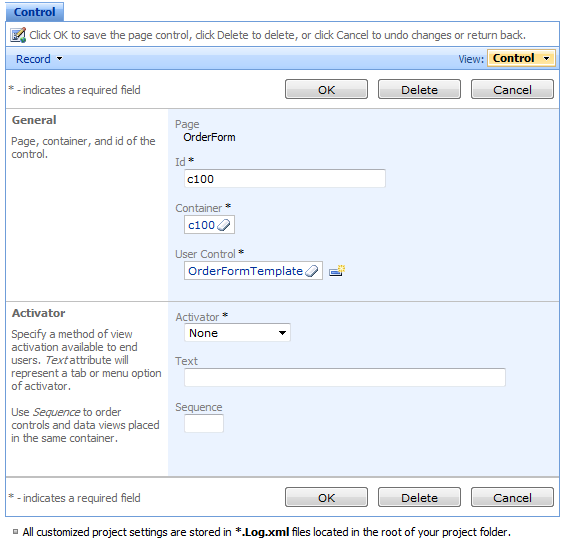Viewport: 563px width, 546px height.
Task: Click the new User Control icon
Action: [337, 271]
